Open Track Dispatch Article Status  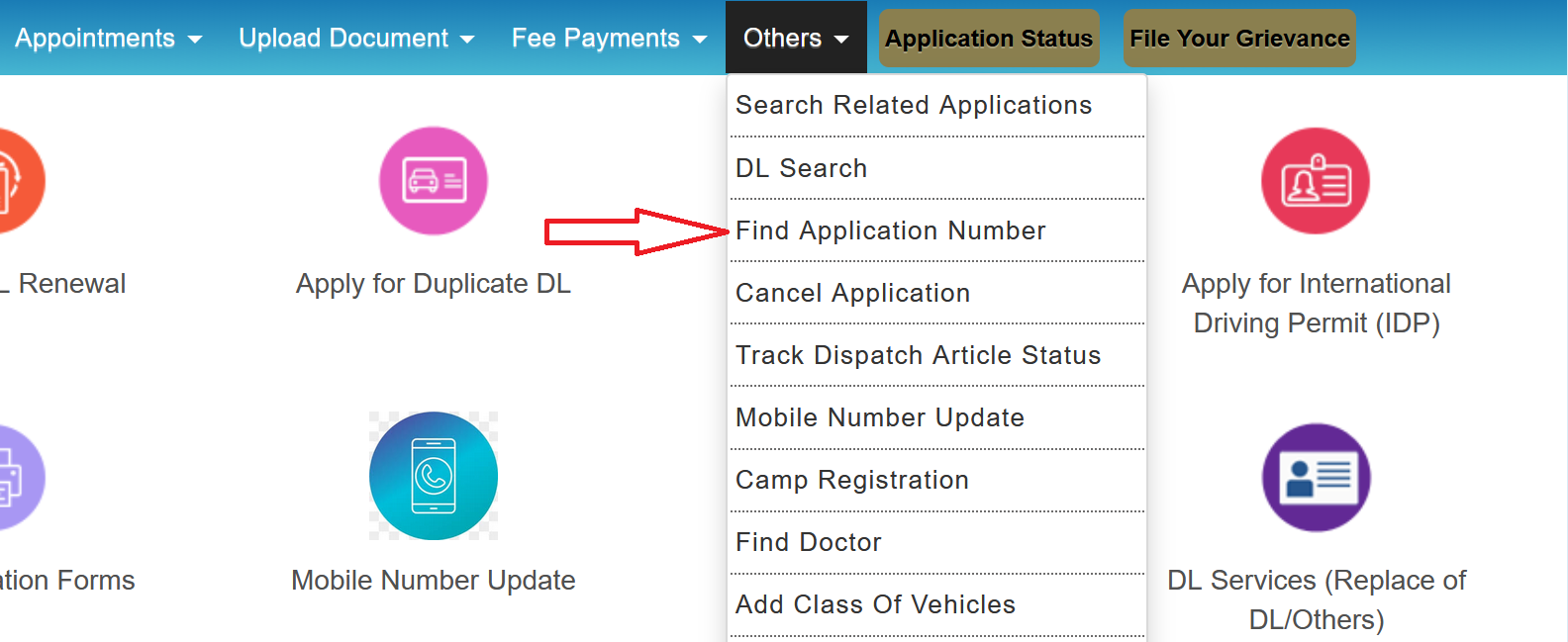pyautogui.click(x=918, y=354)
